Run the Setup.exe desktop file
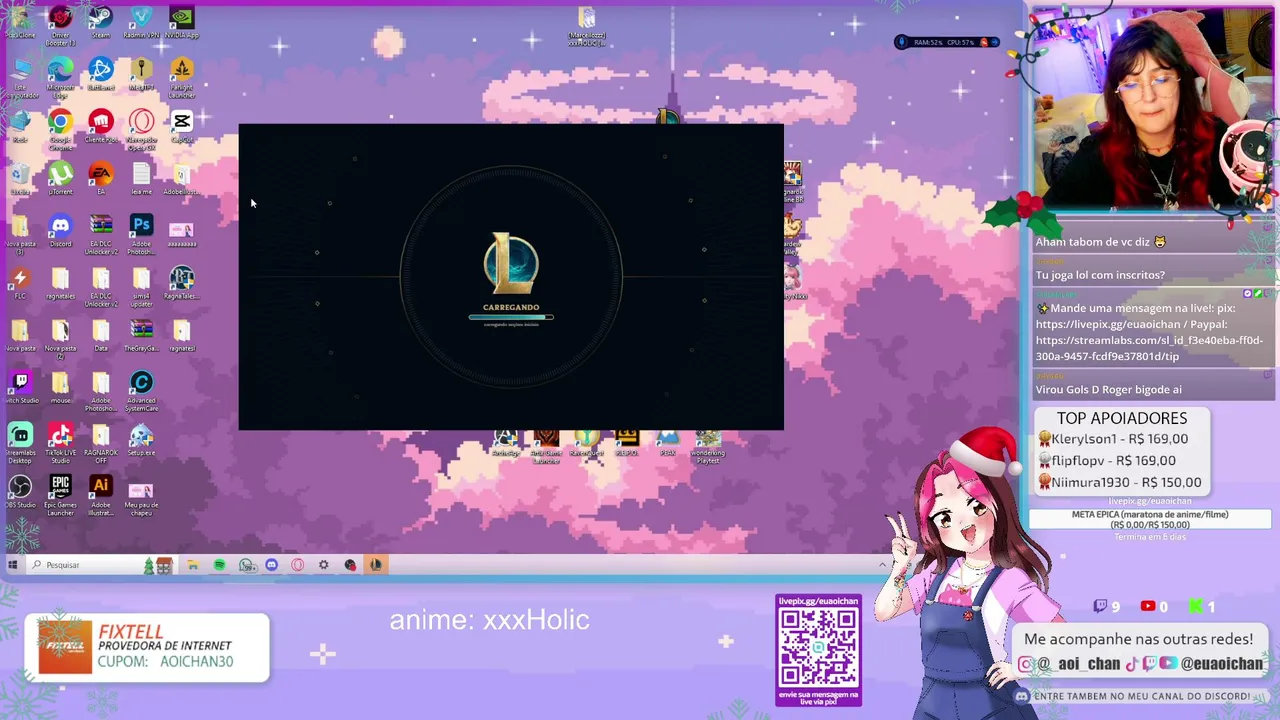The width and height of the screenshot is (1280, 720). click(x=141, y=439)
